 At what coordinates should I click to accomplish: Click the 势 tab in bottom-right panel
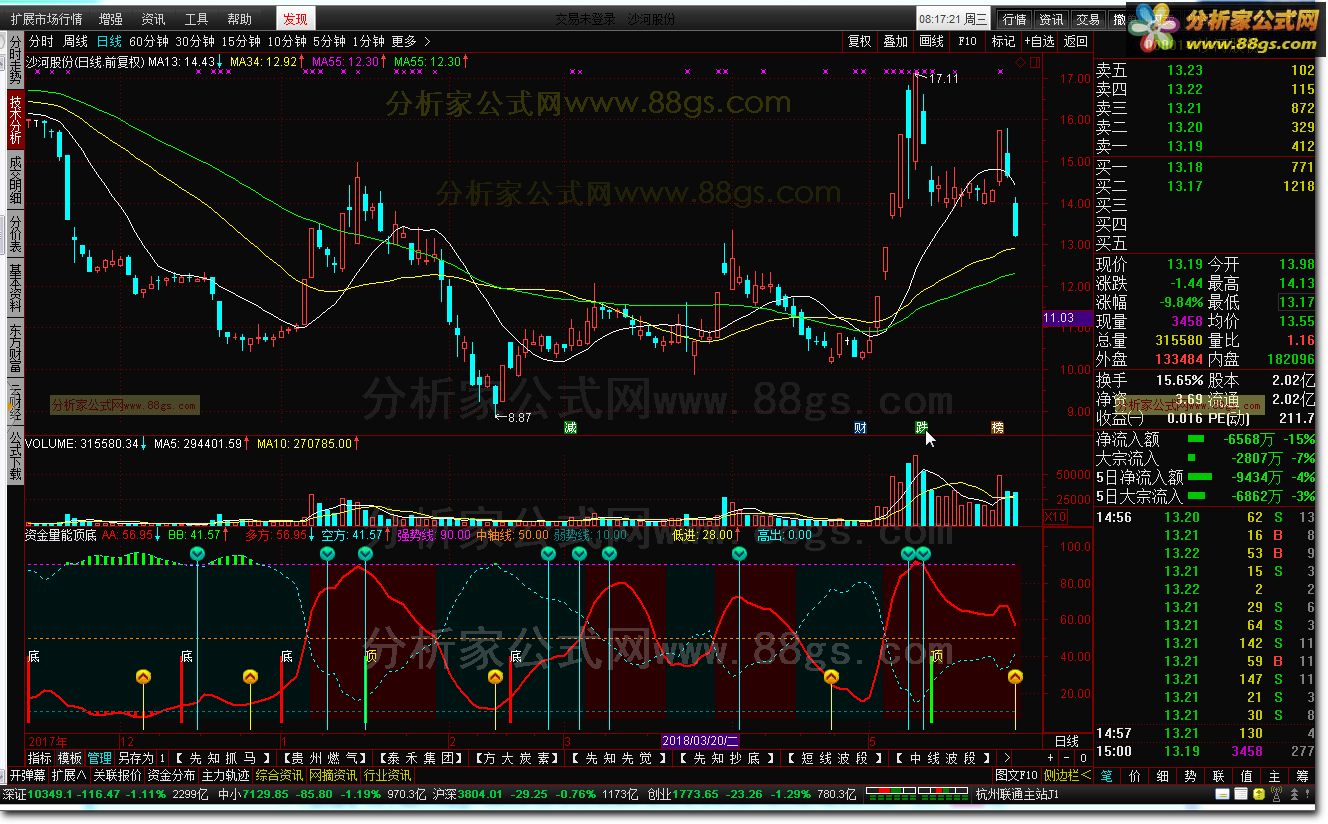(x=1190, y=775)
